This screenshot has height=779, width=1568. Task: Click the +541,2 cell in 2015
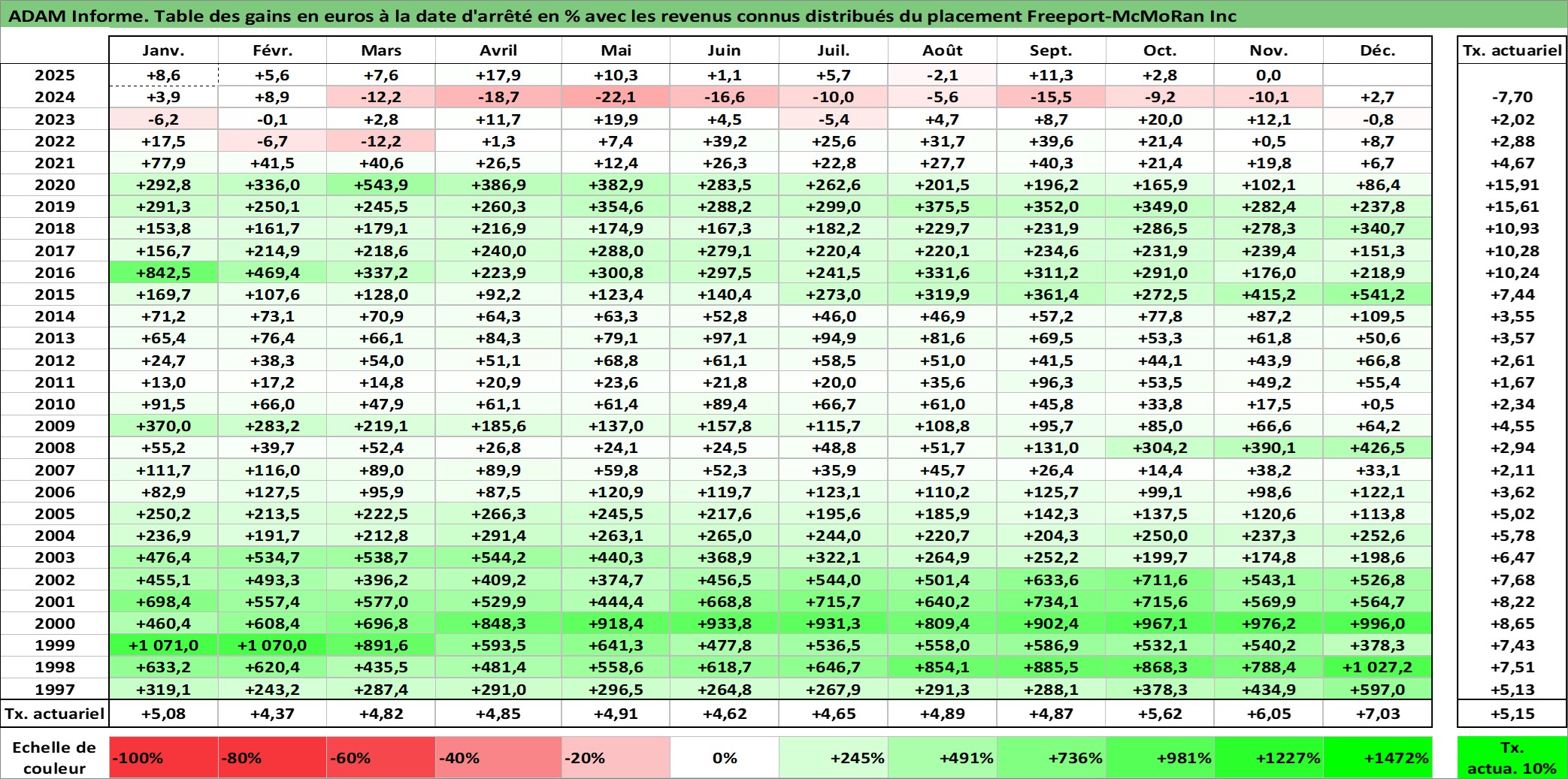tap(1378, 294)
